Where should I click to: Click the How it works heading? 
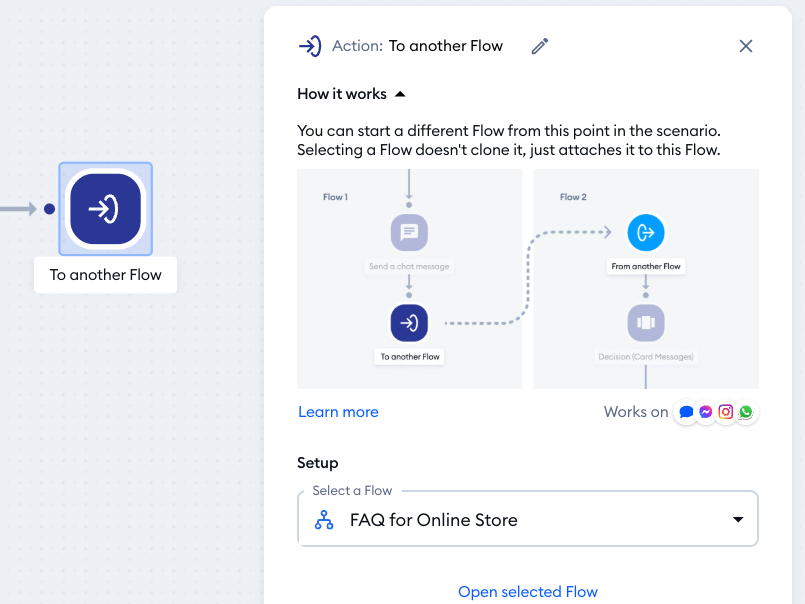342,94
